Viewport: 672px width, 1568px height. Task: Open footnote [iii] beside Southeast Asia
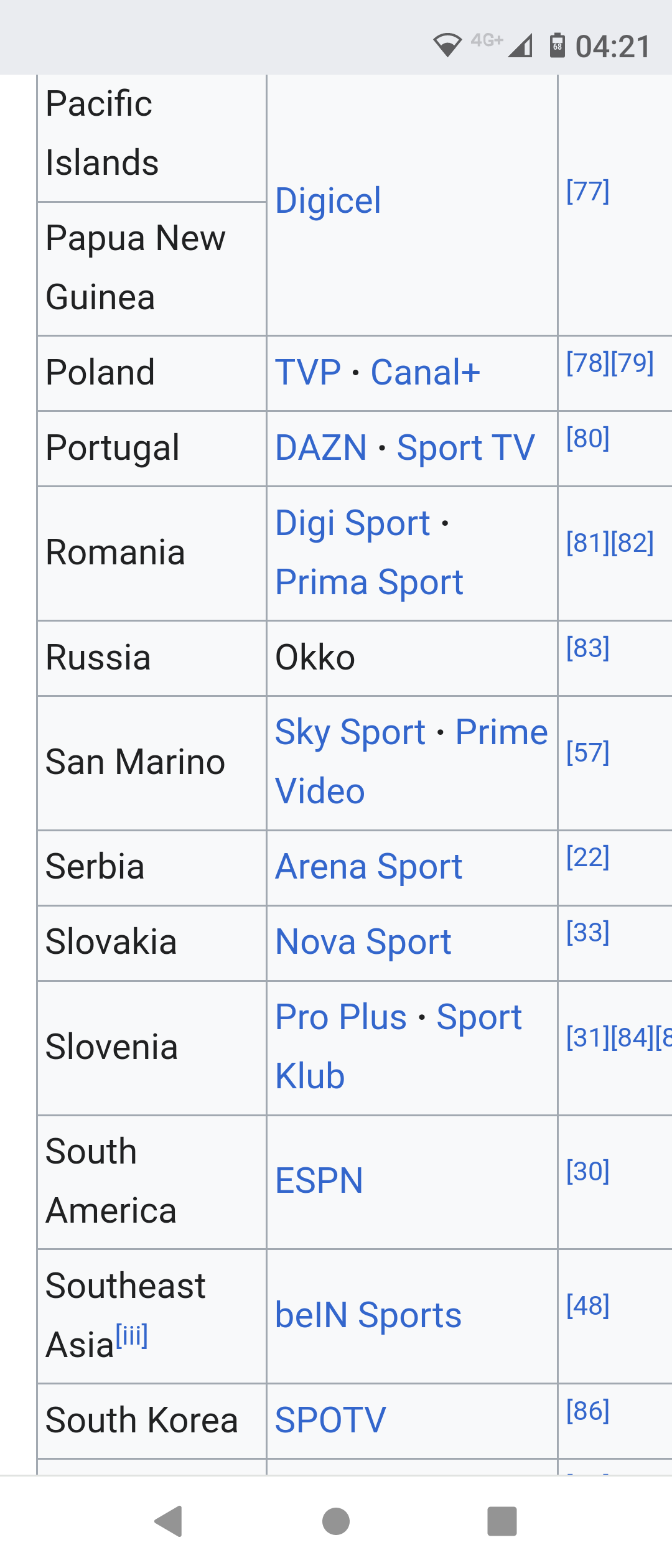132,1335
